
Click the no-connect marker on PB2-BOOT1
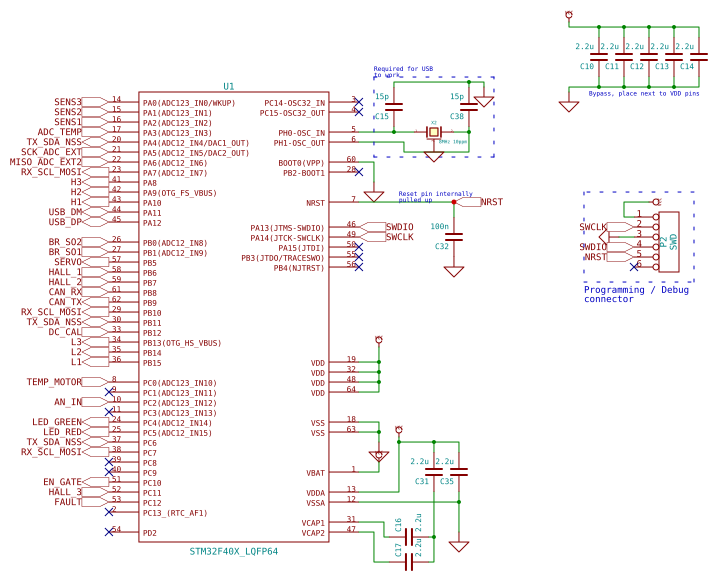[x=359, y=172]
